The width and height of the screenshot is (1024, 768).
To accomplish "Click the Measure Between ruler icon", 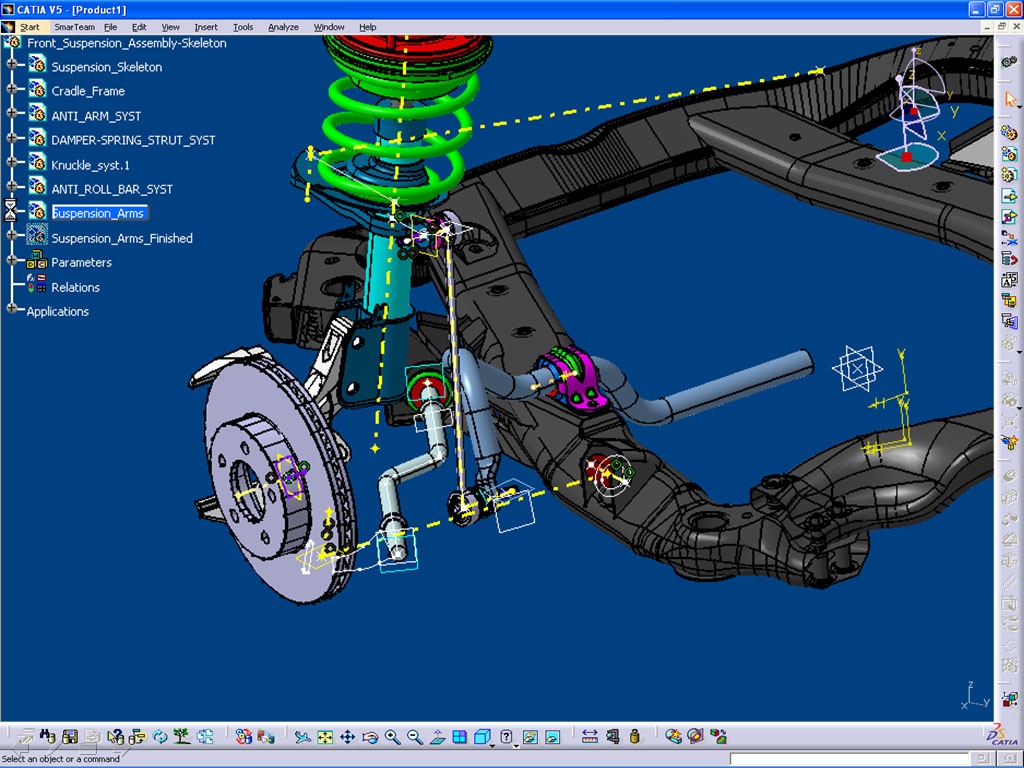I will coord(589,737).
